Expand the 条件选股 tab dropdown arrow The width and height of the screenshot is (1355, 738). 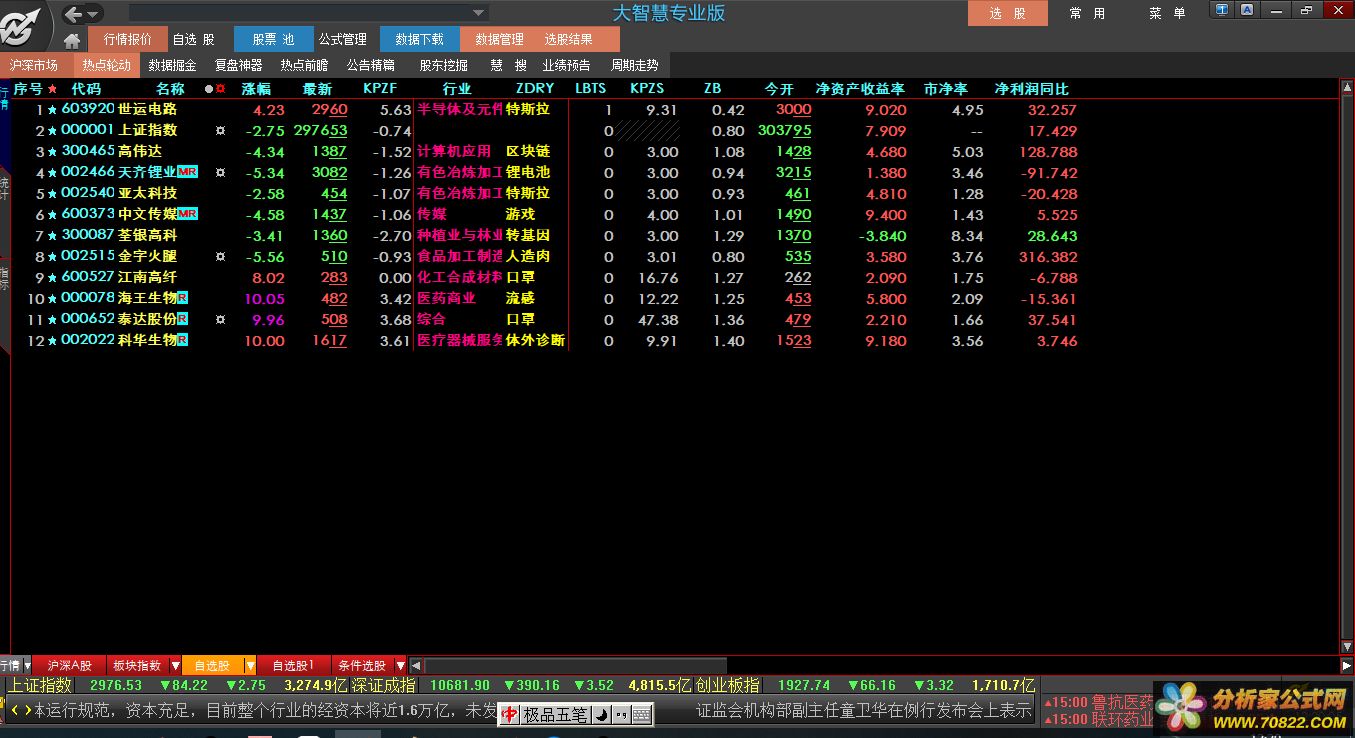[x=400, y=666]
